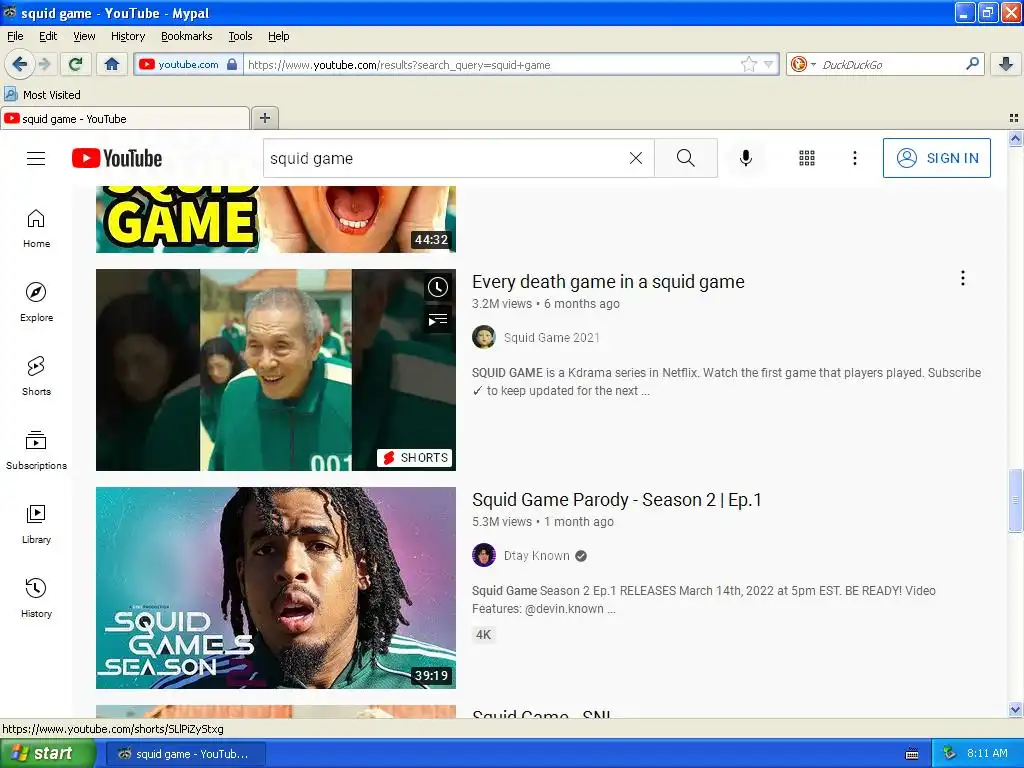Click system tray network icon

point(950,753)
